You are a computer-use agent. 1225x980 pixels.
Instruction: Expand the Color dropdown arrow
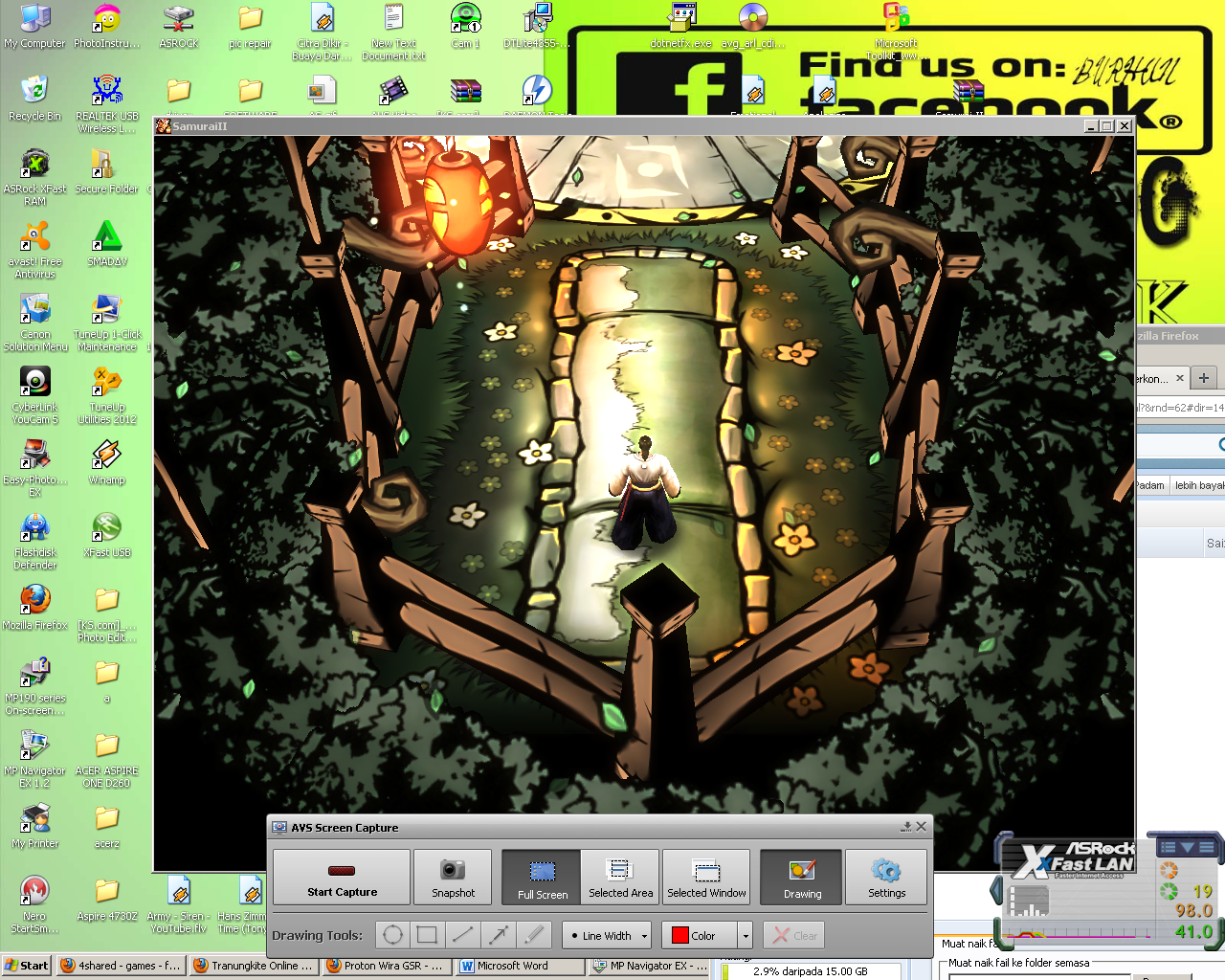[x=746, y=935]
